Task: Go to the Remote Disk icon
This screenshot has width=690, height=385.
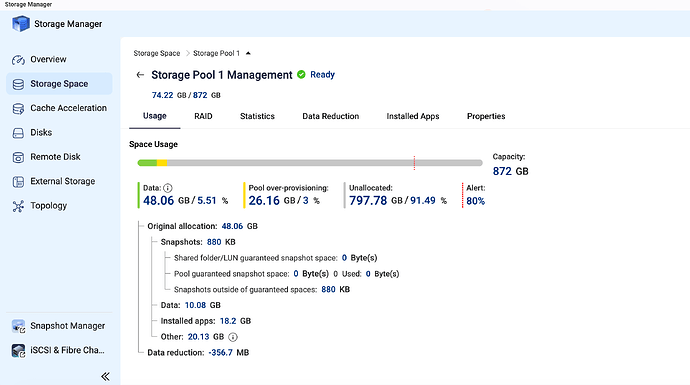Action: point(18,157)
